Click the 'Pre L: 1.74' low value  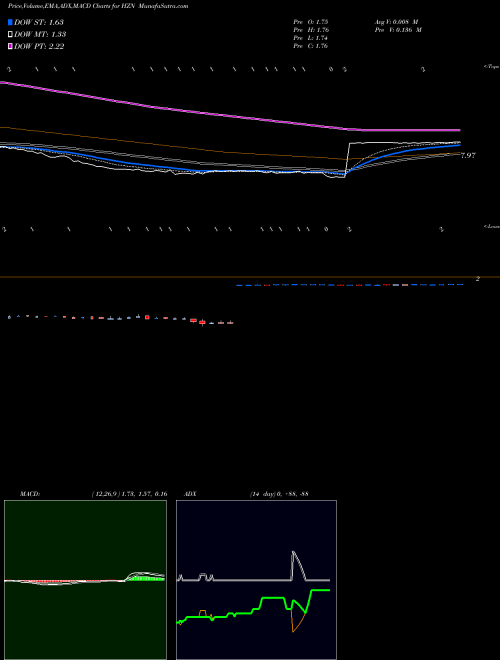tap(311, 38)
